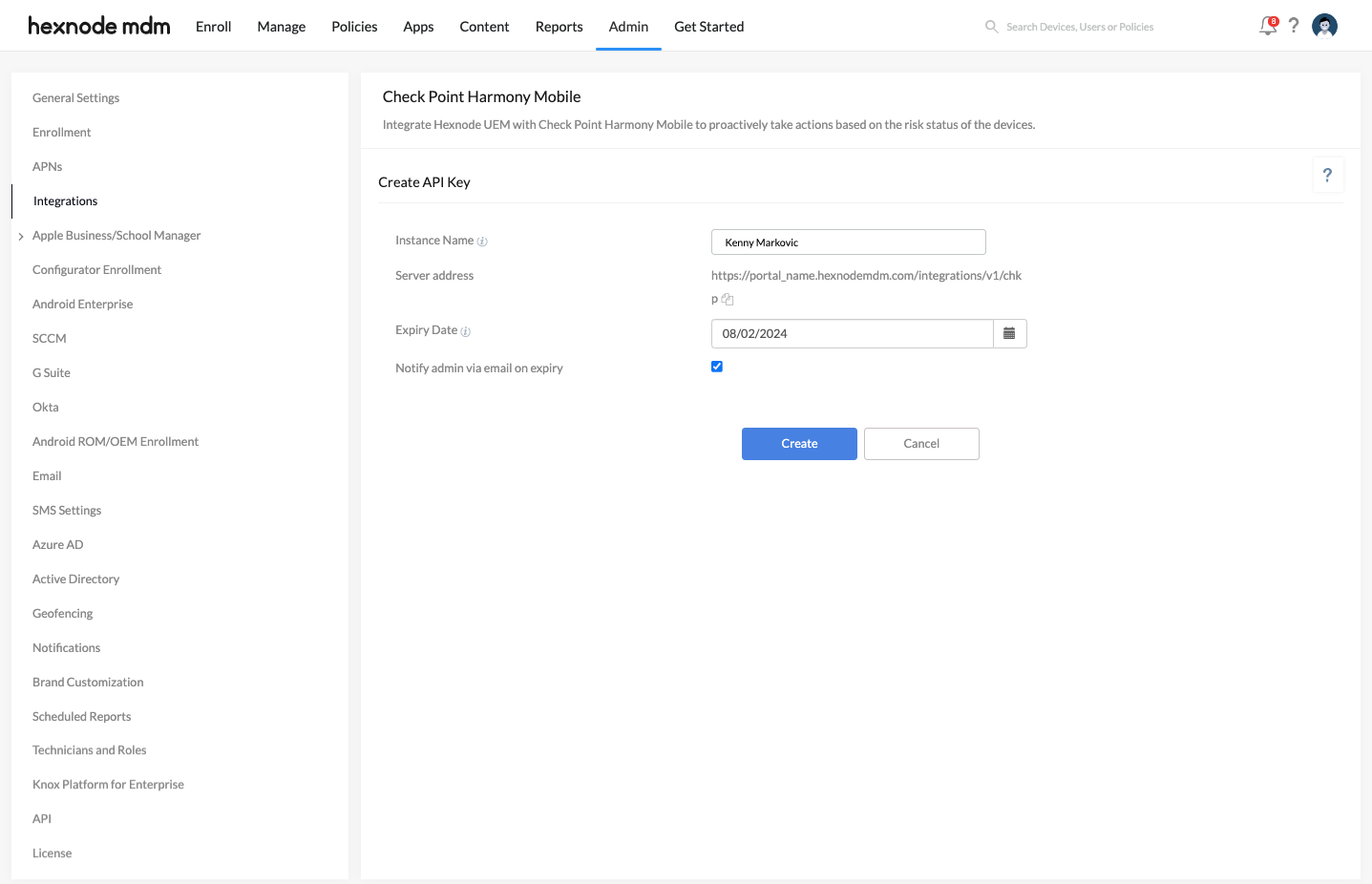Image resolution: width=1372 pixels, height=884 pixels.
Task: Open the calendar date picker icon
Action: pos(1009,334)
